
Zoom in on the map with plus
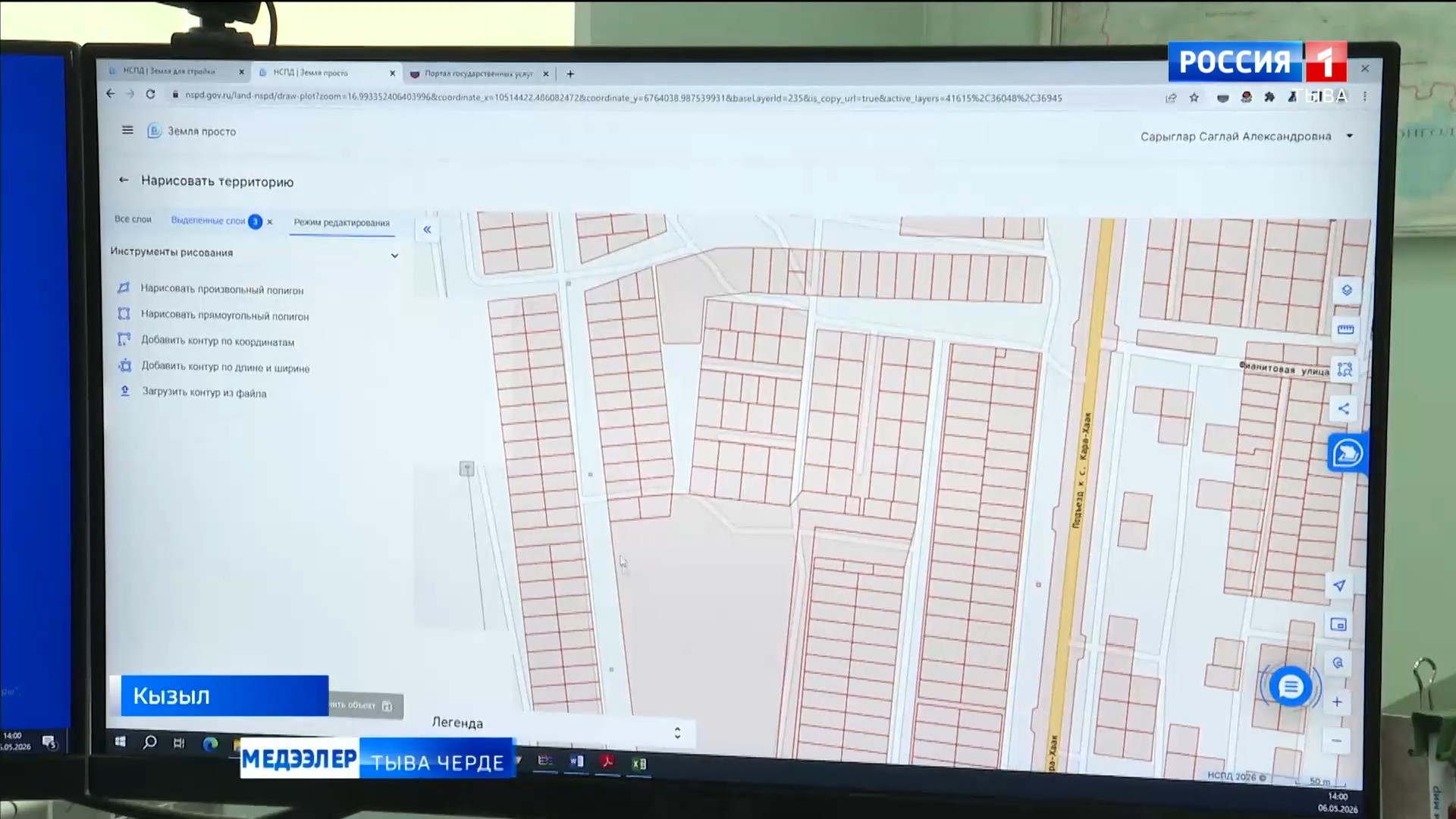(1337, 702)
